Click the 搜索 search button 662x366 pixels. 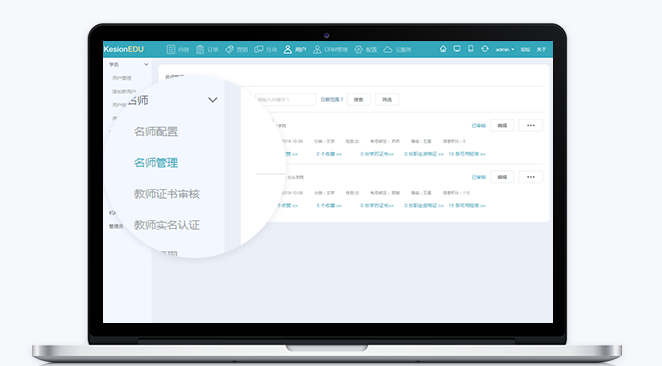click(358, 100)
